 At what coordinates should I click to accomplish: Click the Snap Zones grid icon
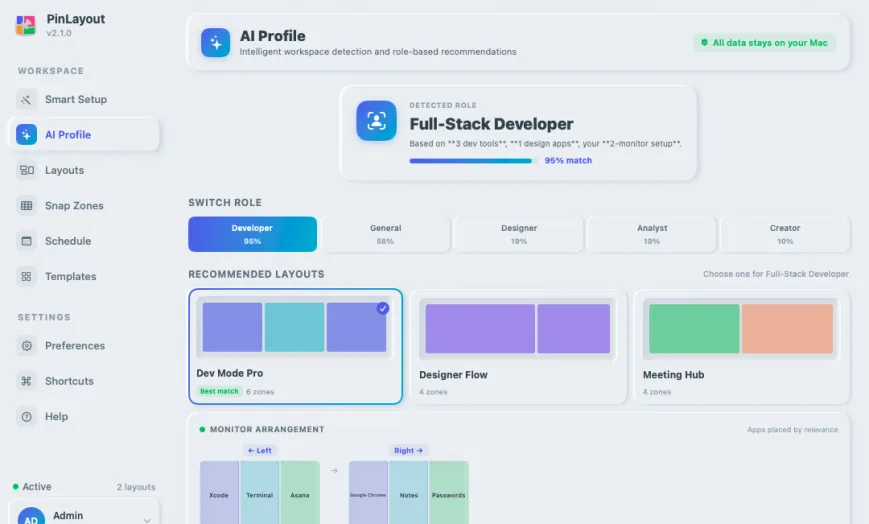(26, 206)
